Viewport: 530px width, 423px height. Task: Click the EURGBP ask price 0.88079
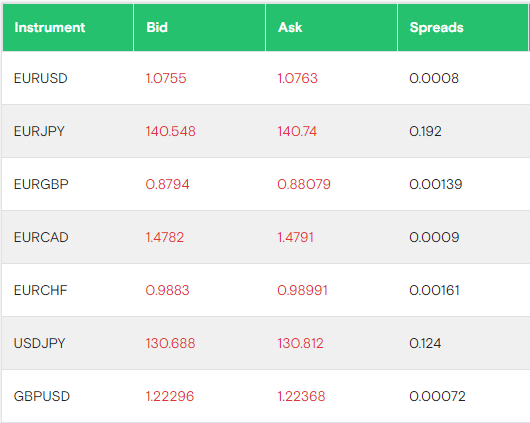[x=304, y=184]
